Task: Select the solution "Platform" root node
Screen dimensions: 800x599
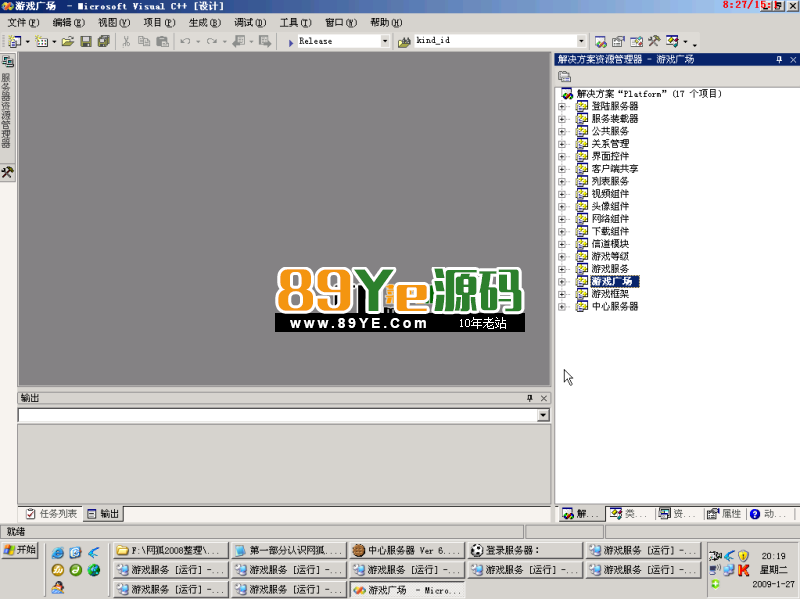Action: [648, 94]
